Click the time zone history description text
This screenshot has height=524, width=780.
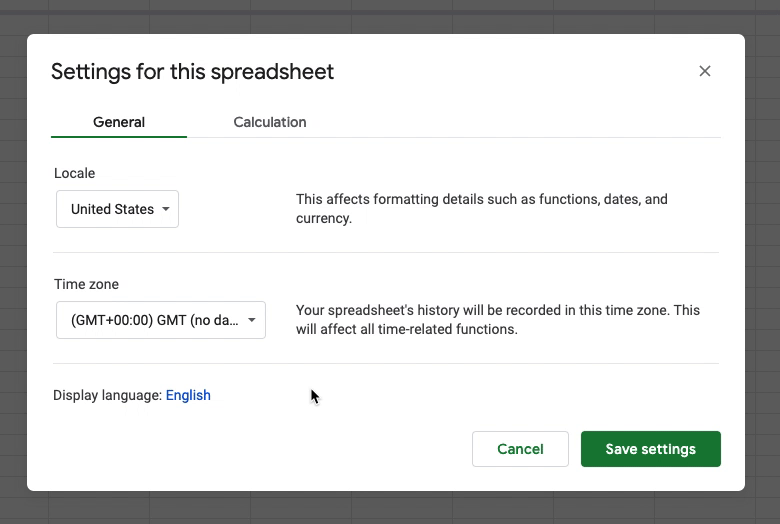click(x=497, y=319)
